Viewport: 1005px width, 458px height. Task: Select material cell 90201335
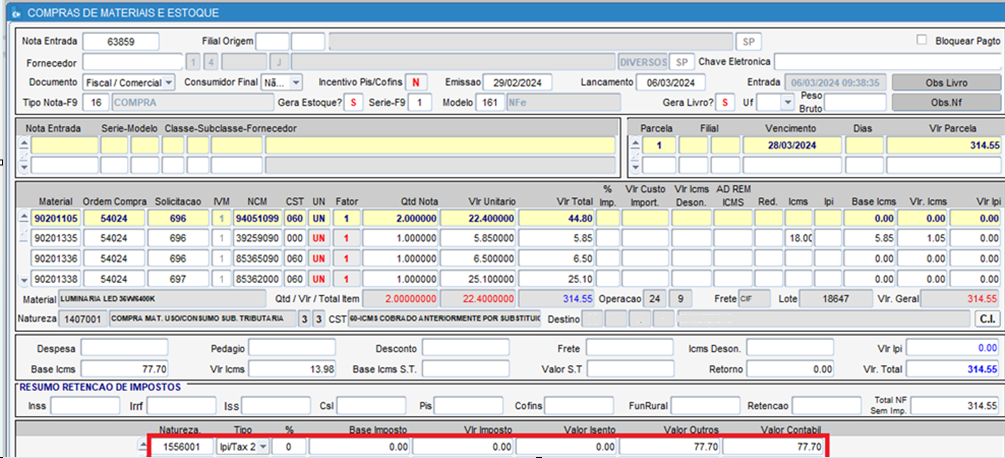(56, 239)
